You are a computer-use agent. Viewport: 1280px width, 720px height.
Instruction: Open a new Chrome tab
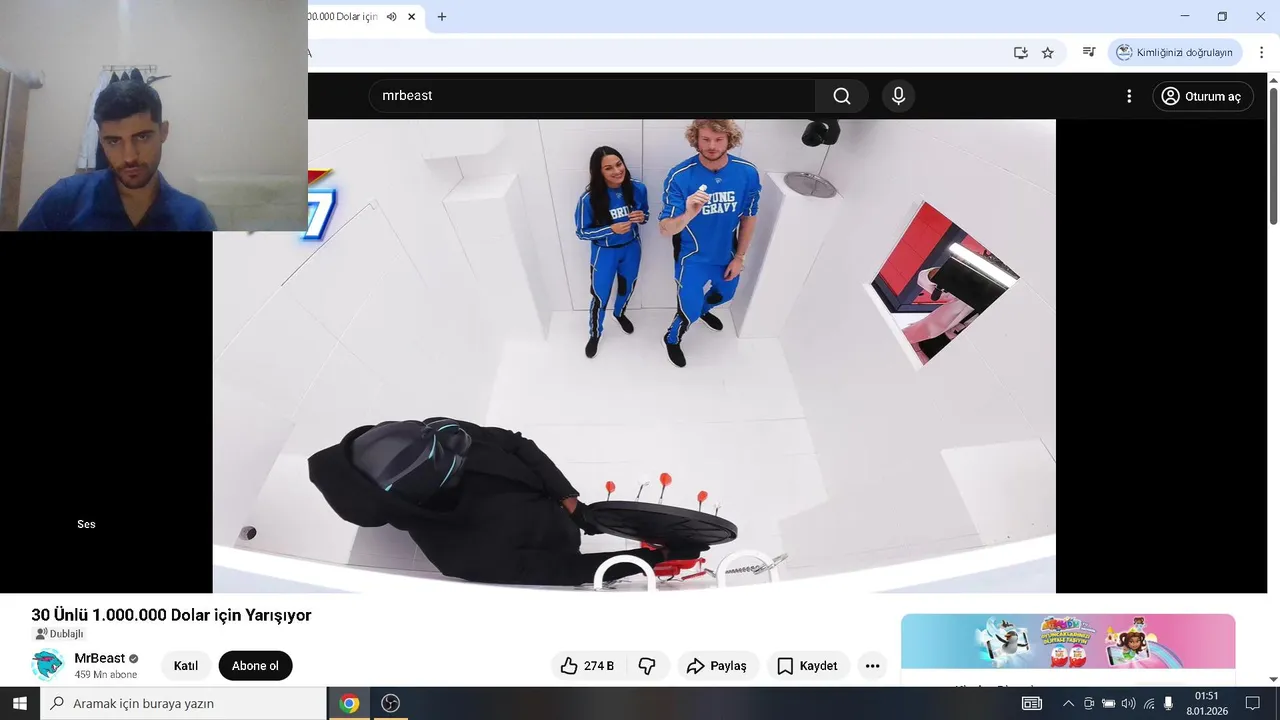click(x=442, y=17)
